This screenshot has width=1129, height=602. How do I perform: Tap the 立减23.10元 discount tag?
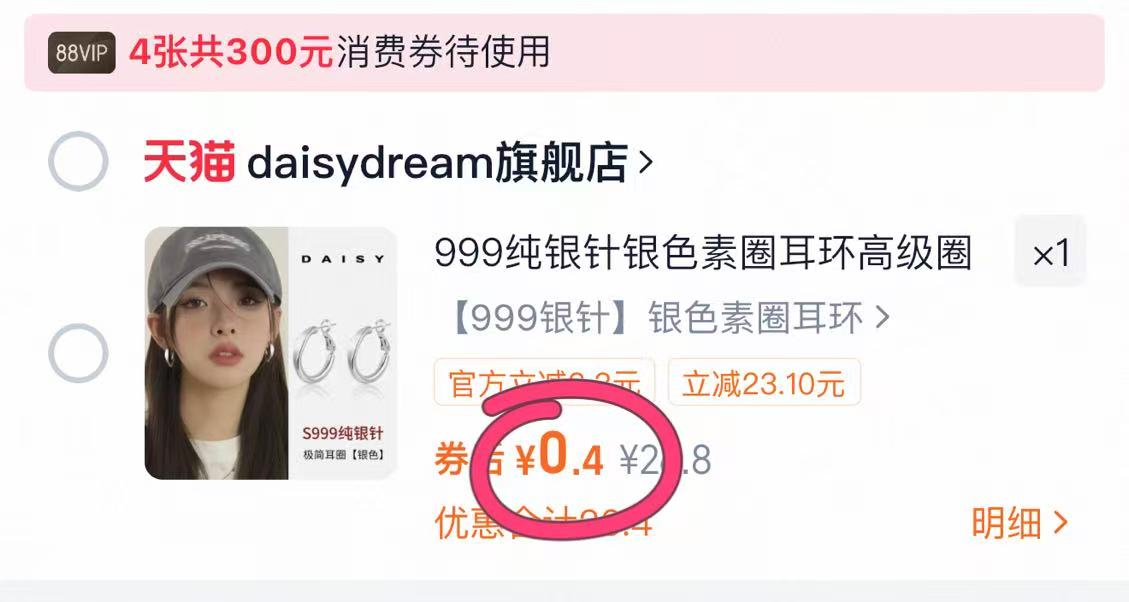tap(764, 382)
